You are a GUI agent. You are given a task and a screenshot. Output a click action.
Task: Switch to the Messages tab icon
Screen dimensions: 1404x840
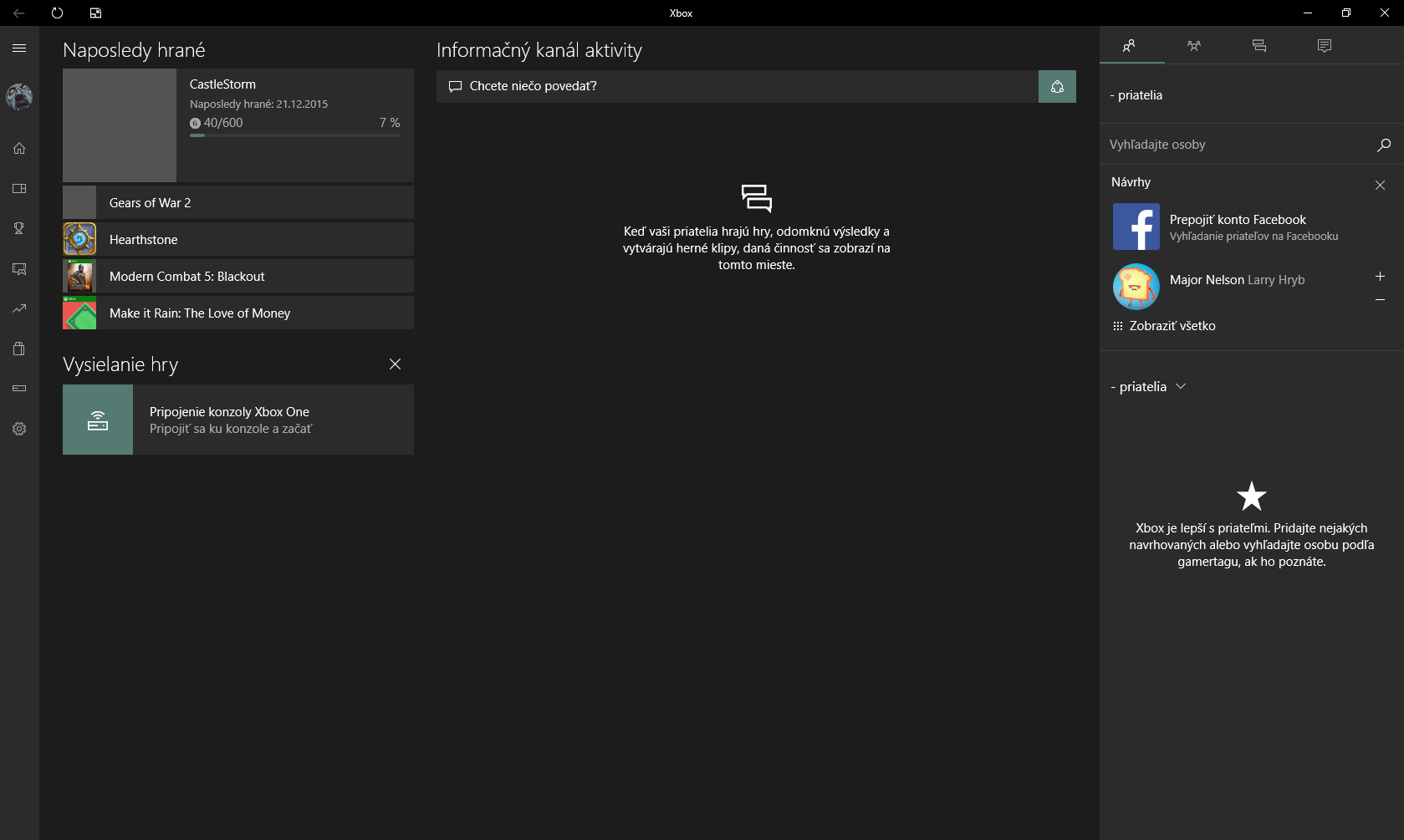click(1259, 46)
